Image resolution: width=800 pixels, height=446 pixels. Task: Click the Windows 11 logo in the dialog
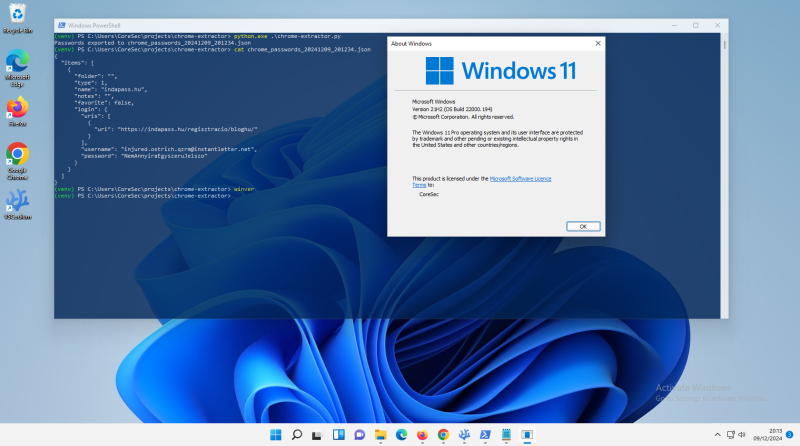(501, 70)
